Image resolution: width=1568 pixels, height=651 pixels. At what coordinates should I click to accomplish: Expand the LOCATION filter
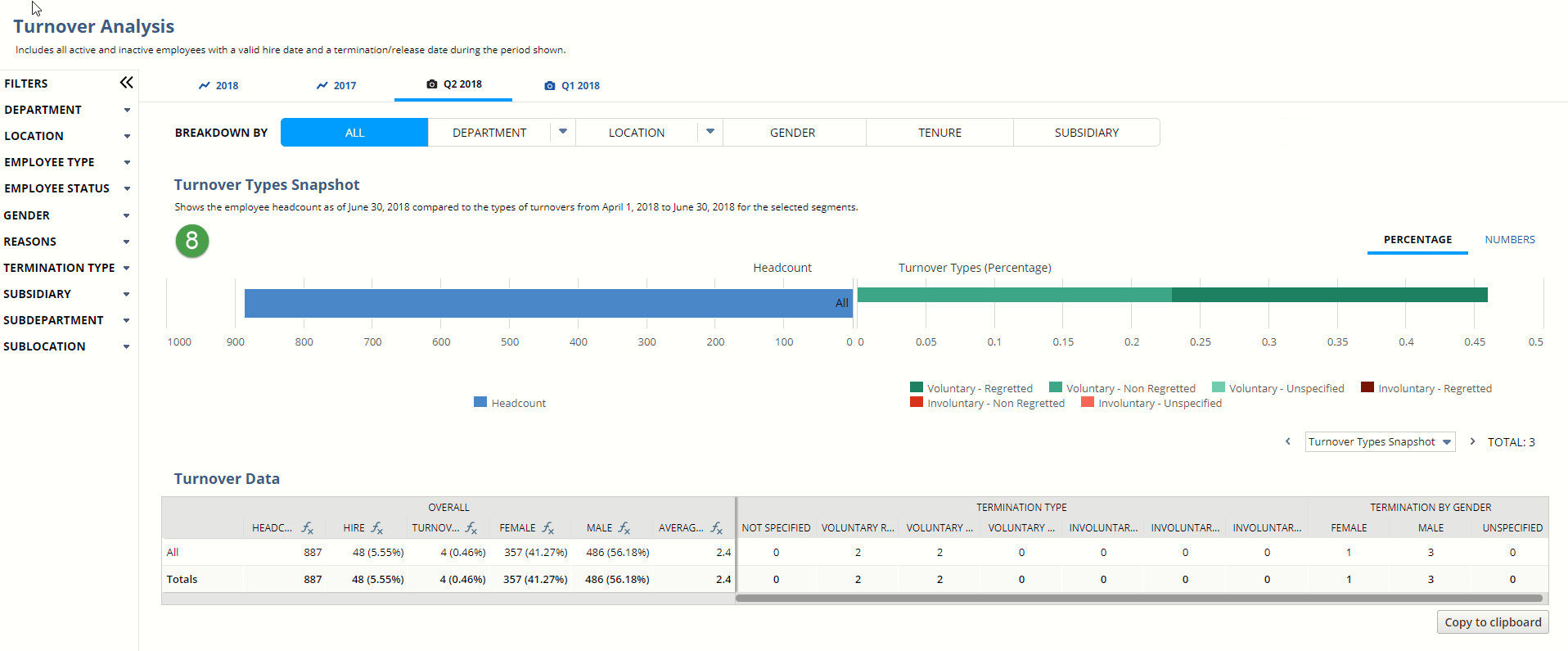[x=127, y=136]
